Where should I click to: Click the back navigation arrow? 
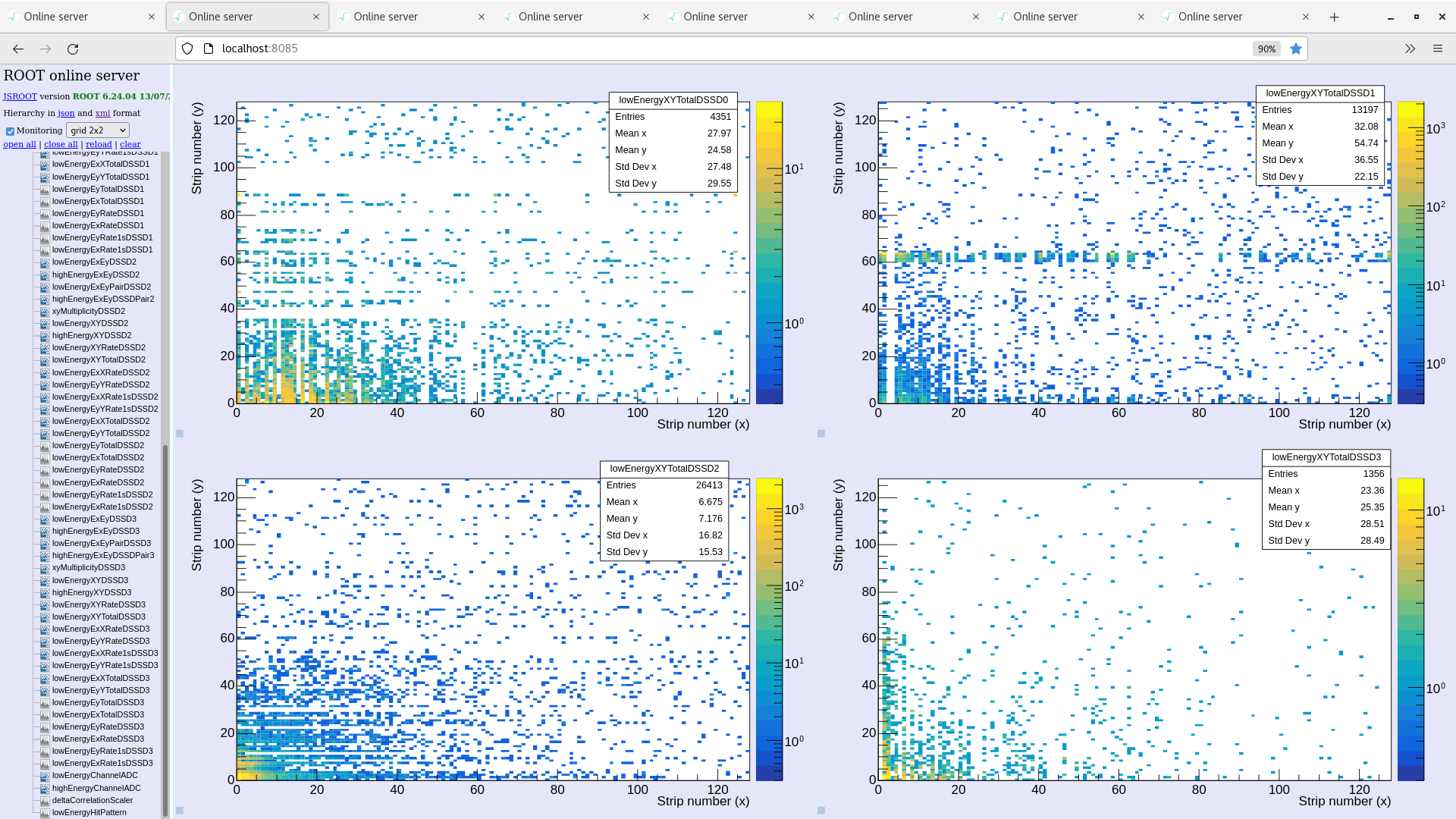point(17,49)
